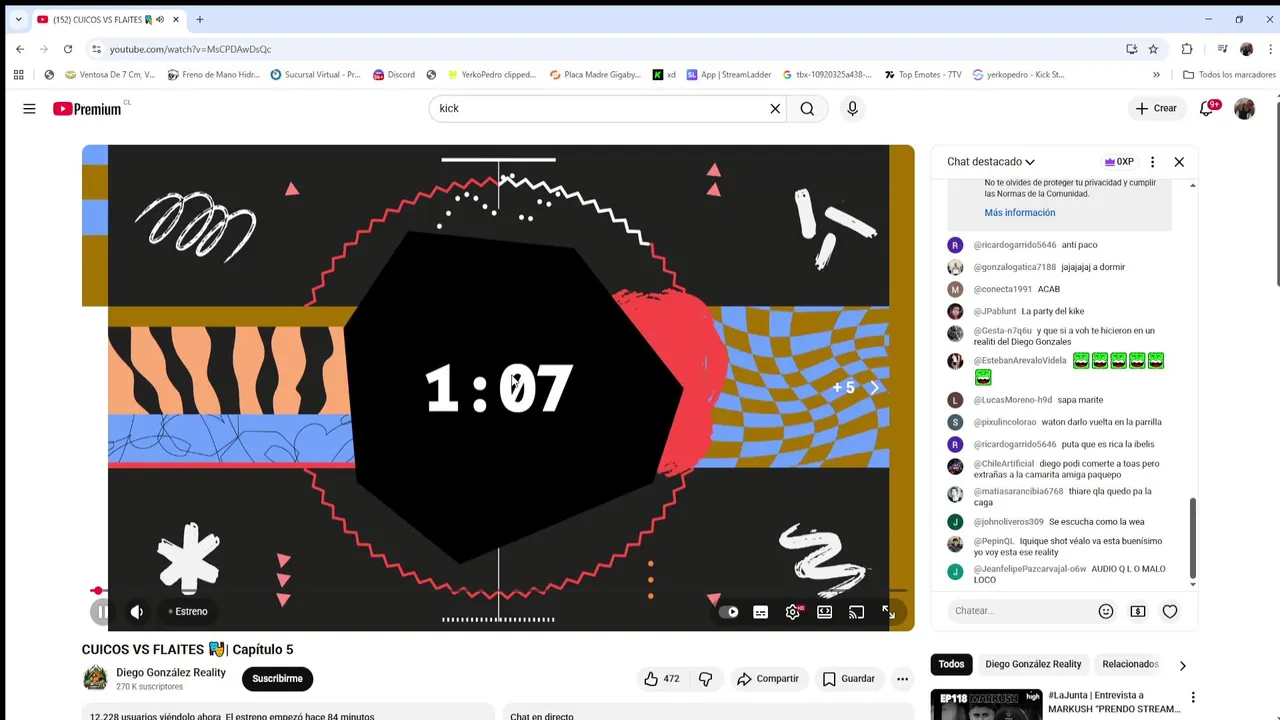Select the Diego González Reality filter chip

tap(1033, 664)
